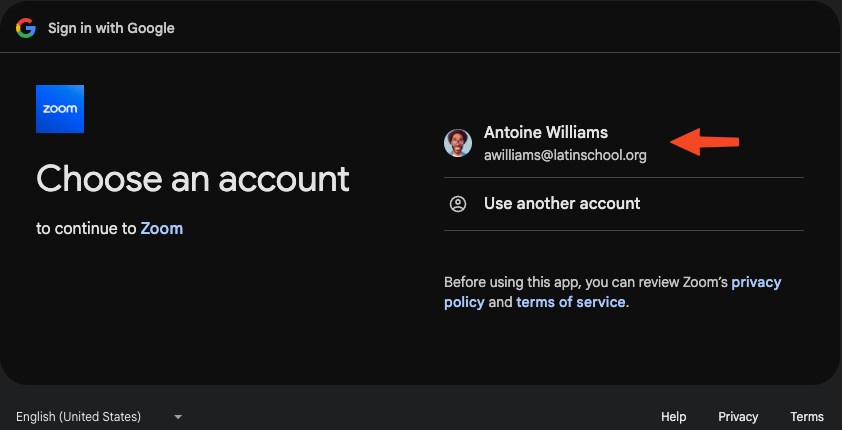Click the awilliams@latinschool.org email address
Viewport: 842px width, 430px height.
click(x=565, y=156)
